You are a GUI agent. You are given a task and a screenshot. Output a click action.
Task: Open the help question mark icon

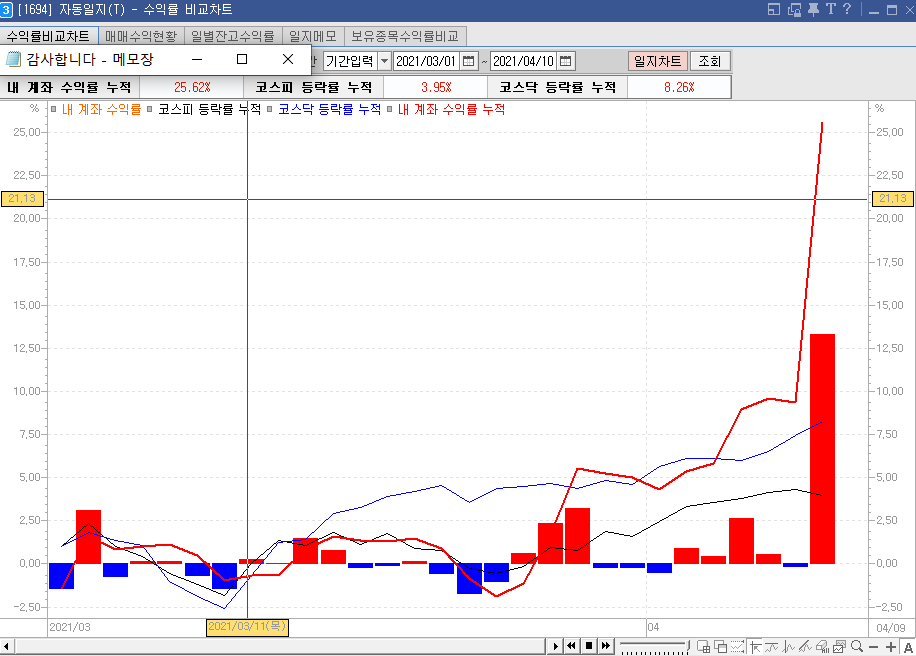click(847, 10)
